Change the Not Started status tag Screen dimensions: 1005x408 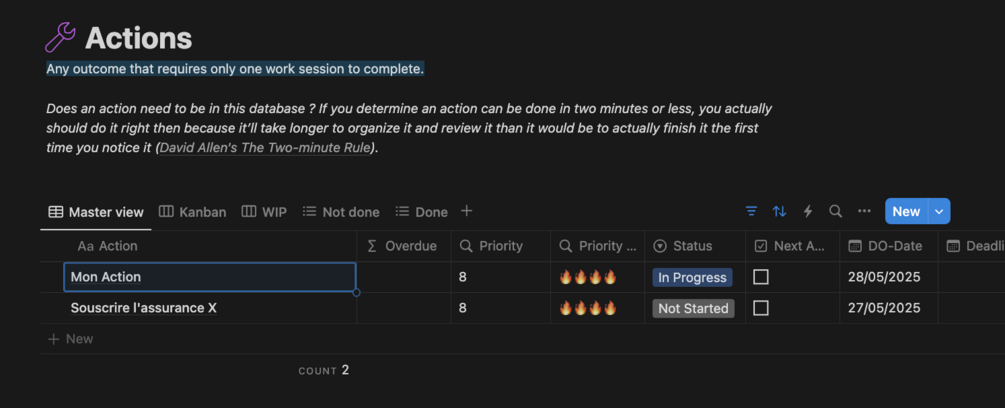pyautogui.click(x=693, y=308)
